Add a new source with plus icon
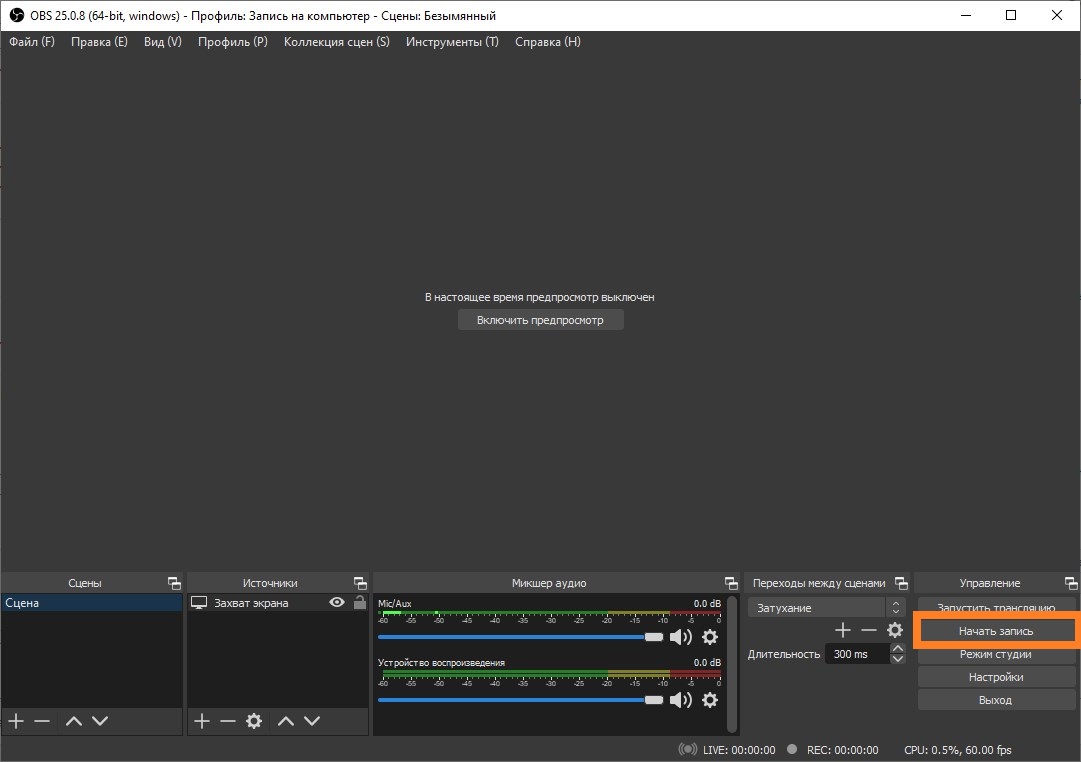 201,721
